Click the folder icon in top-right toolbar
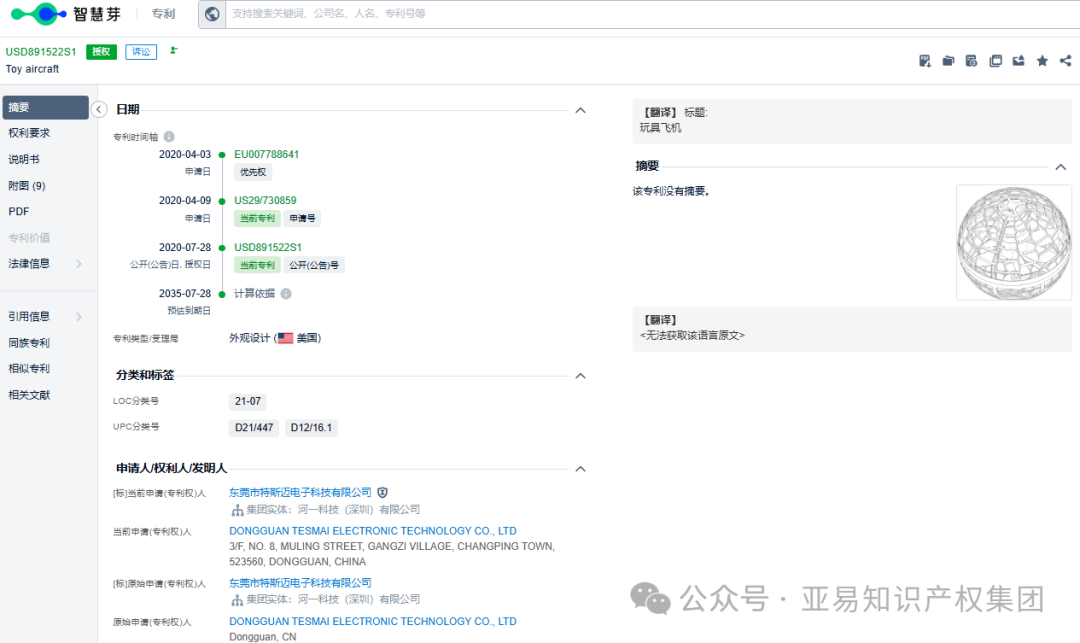The height and width of the screenshot is (643, 1080). 948,61
